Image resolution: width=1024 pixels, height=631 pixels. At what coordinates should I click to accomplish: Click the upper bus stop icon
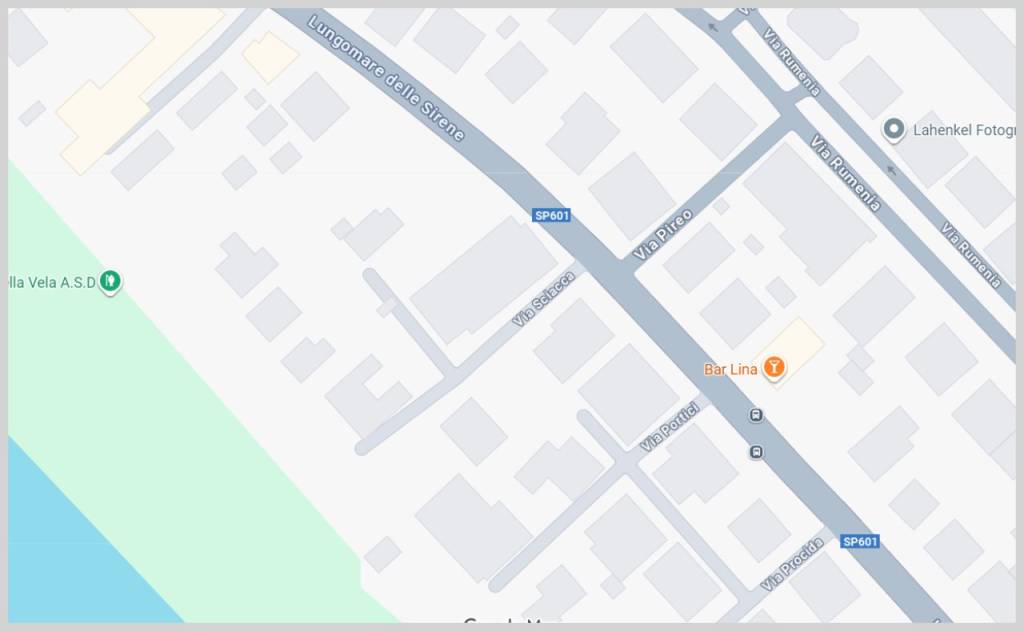click(x=756, y=415)
